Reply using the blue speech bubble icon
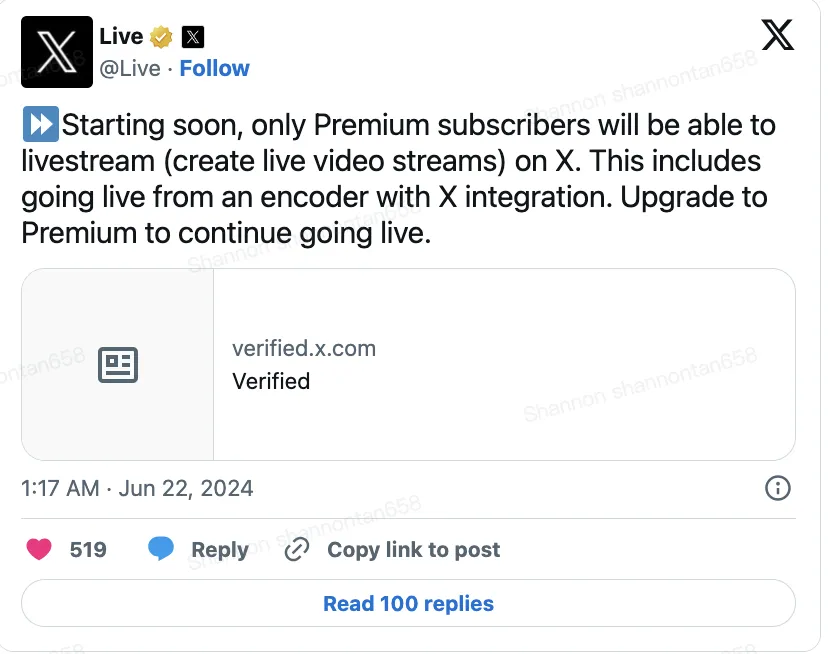The width and height of the screenshot is (828, 654). click(162, 549)
